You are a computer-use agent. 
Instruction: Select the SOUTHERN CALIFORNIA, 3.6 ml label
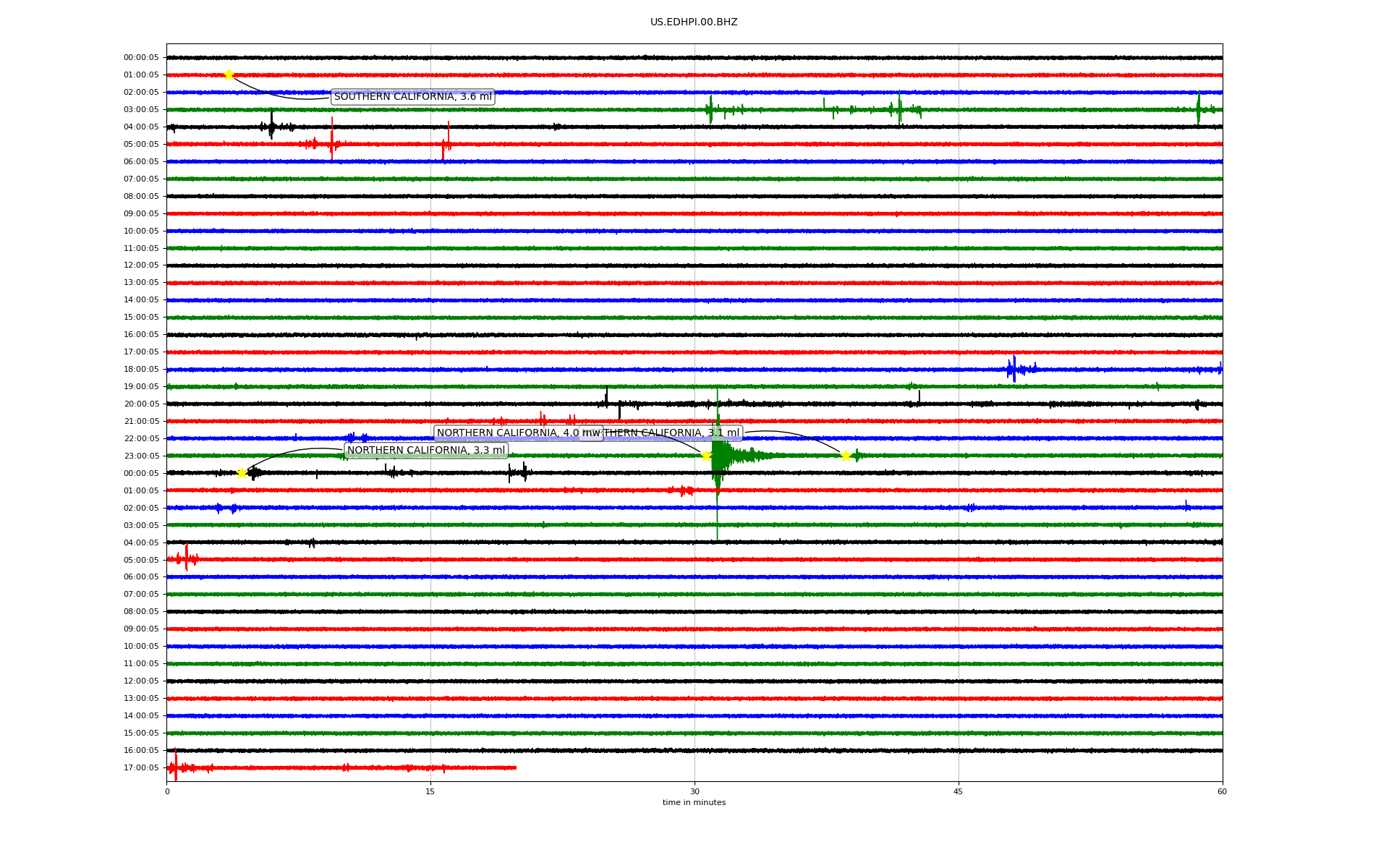(x=412, y=97)
